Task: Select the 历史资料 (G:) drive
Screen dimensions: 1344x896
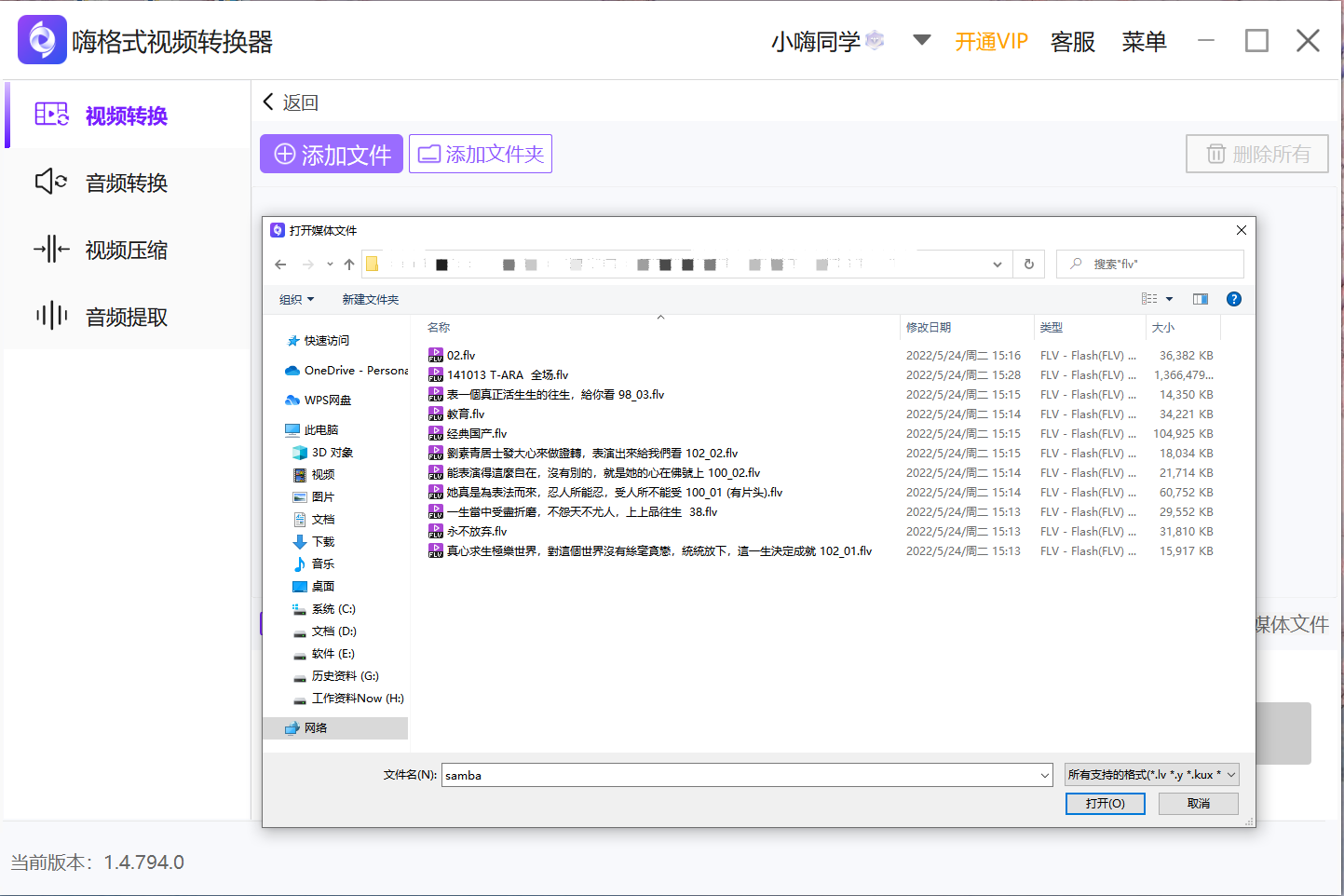Action: tap(336, 676)
